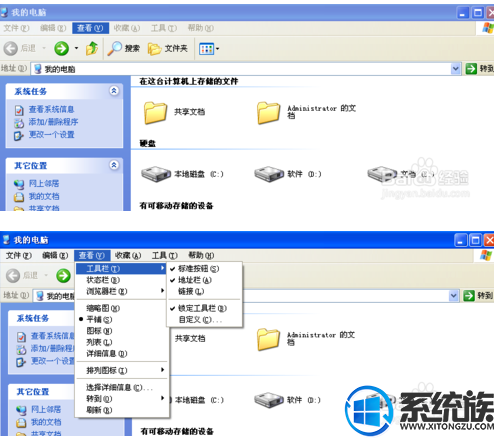
Task: Click the 搜索 magnifier icon in upper window
Action: pos(115,49)
